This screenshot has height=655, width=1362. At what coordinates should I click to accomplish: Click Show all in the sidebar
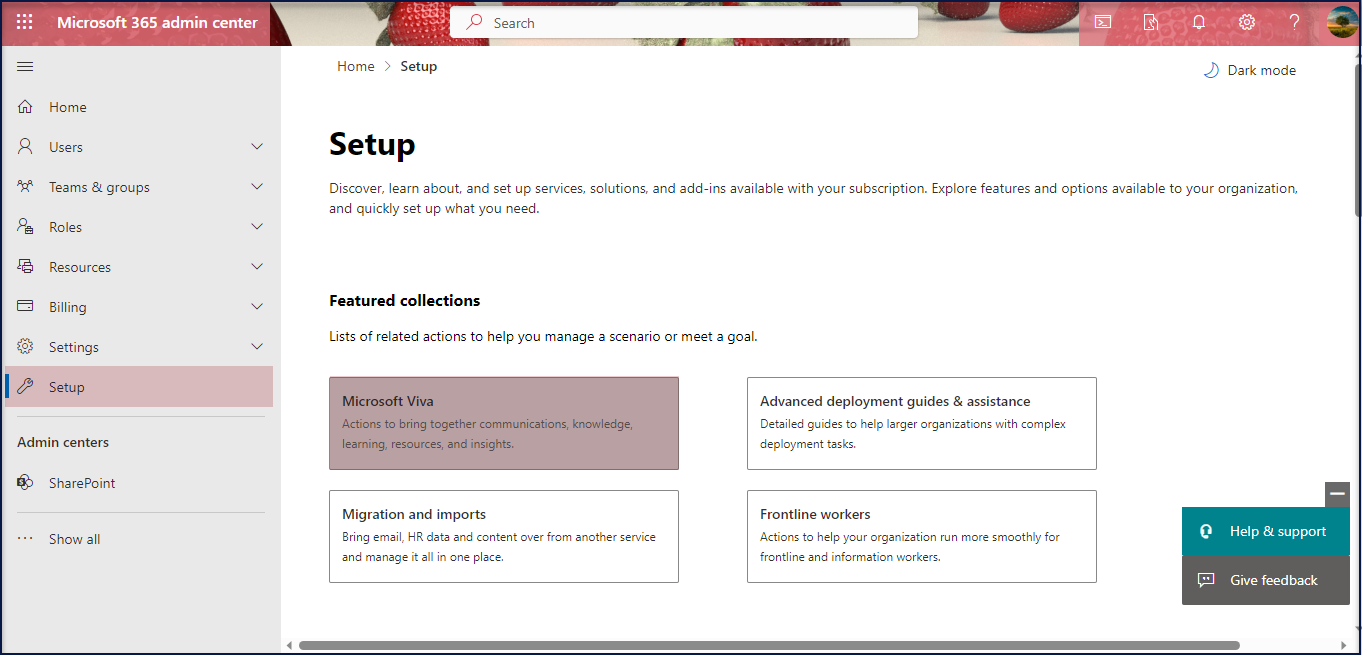point(73,538)
